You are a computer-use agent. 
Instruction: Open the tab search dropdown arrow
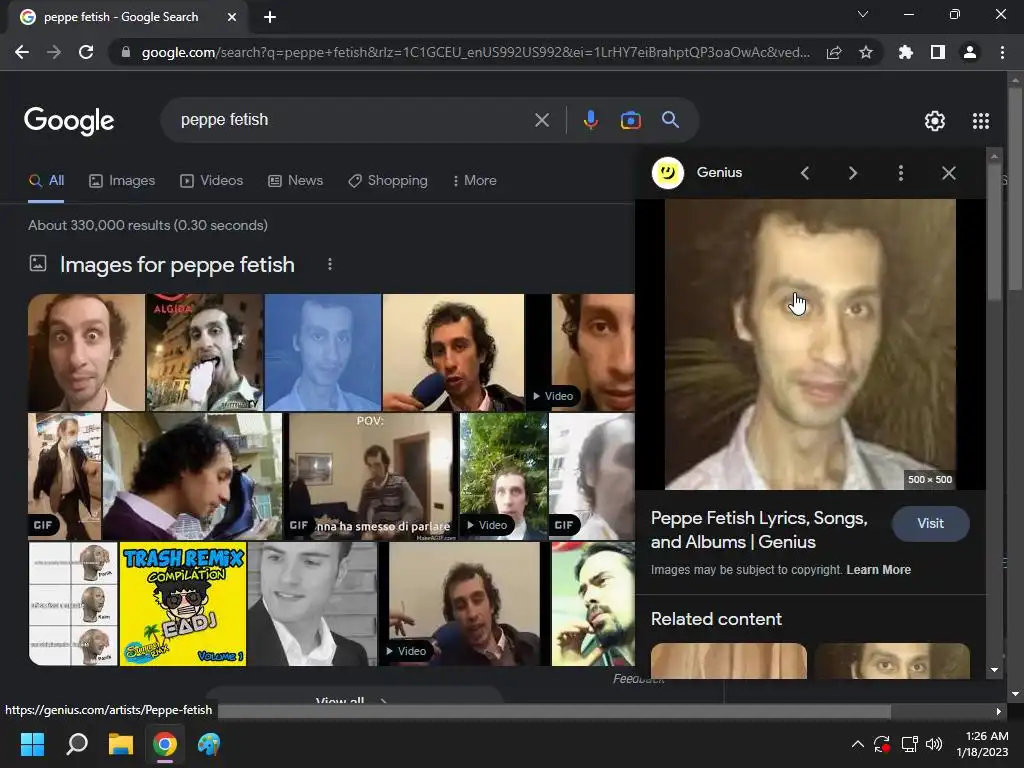(x=863, y=14)
